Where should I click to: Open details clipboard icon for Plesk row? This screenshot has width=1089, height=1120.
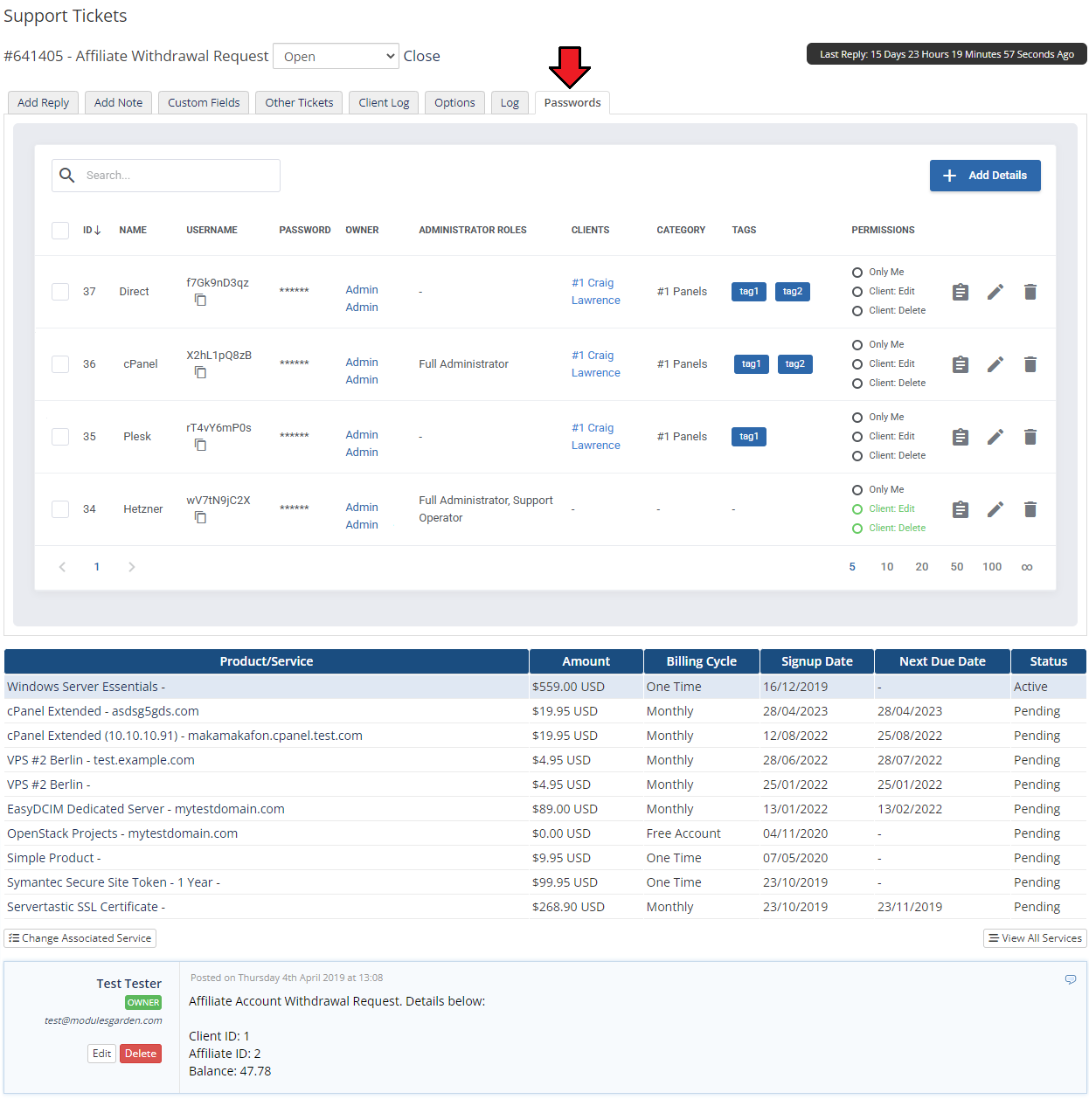pyautogui.click(x=961, y=437)
